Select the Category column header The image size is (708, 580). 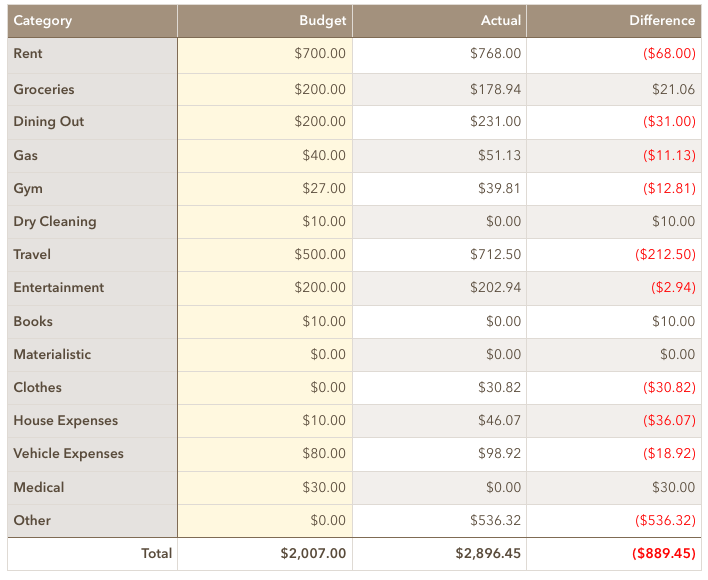pos(93,21)
